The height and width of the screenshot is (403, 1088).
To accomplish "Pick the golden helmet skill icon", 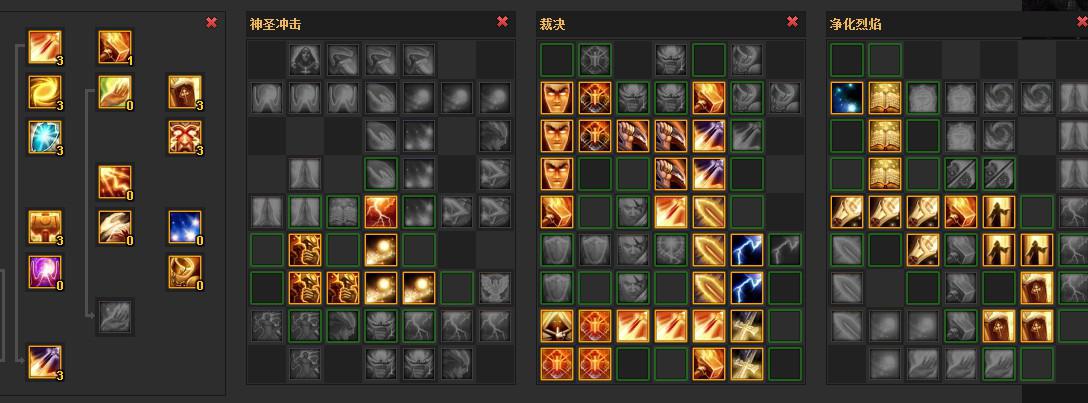I will coord(185,273).
